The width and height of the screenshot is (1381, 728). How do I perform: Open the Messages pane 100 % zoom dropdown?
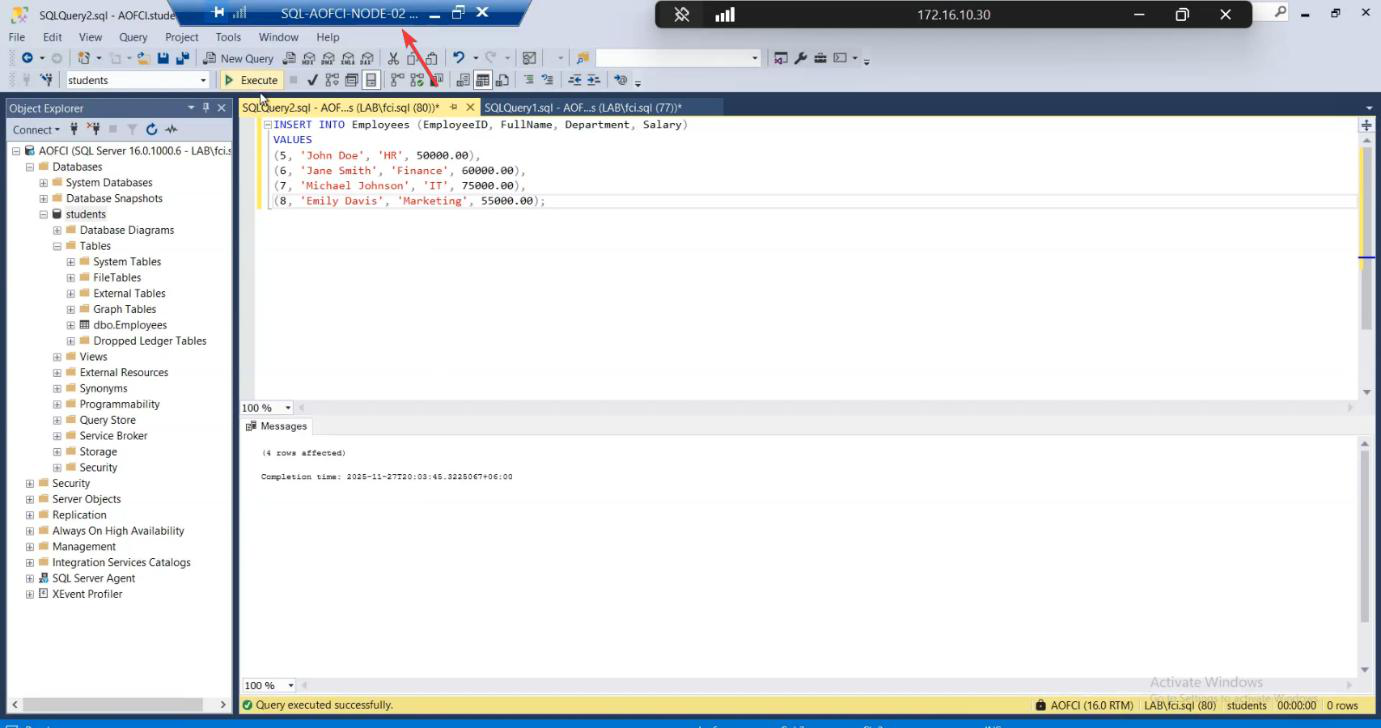291,685
